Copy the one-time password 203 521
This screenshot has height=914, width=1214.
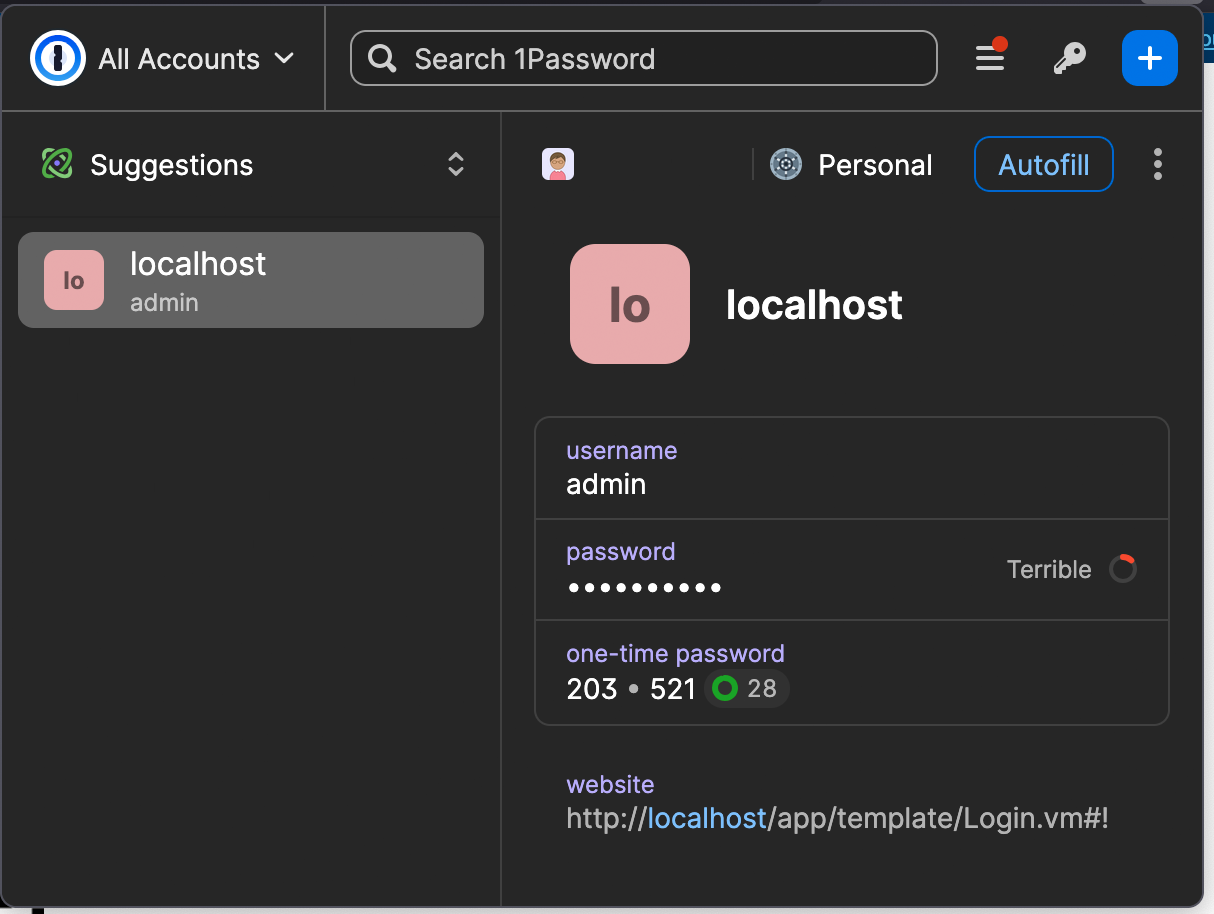630,688
